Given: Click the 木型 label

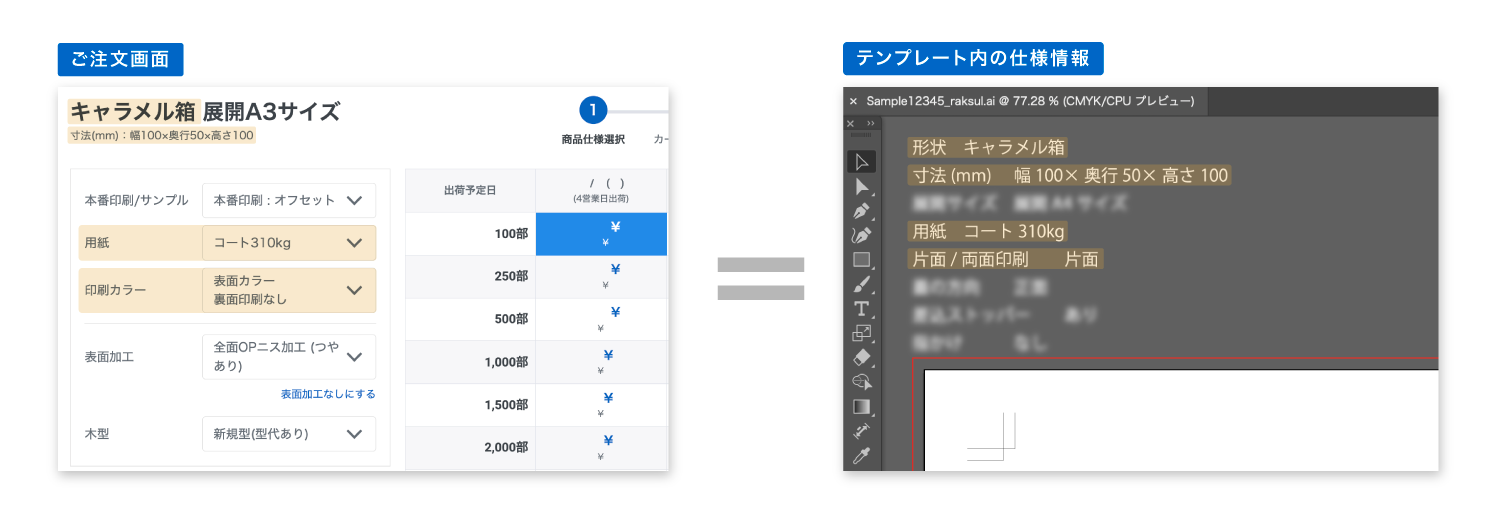Looking at the screenshot, I should (97, 434).
